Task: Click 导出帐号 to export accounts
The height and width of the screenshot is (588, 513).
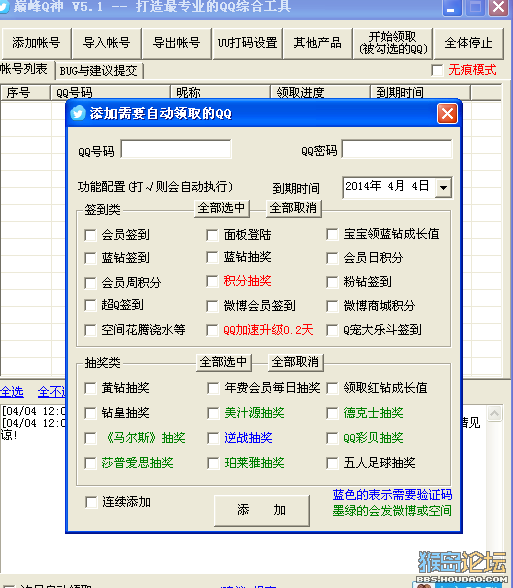Action: 177,43
